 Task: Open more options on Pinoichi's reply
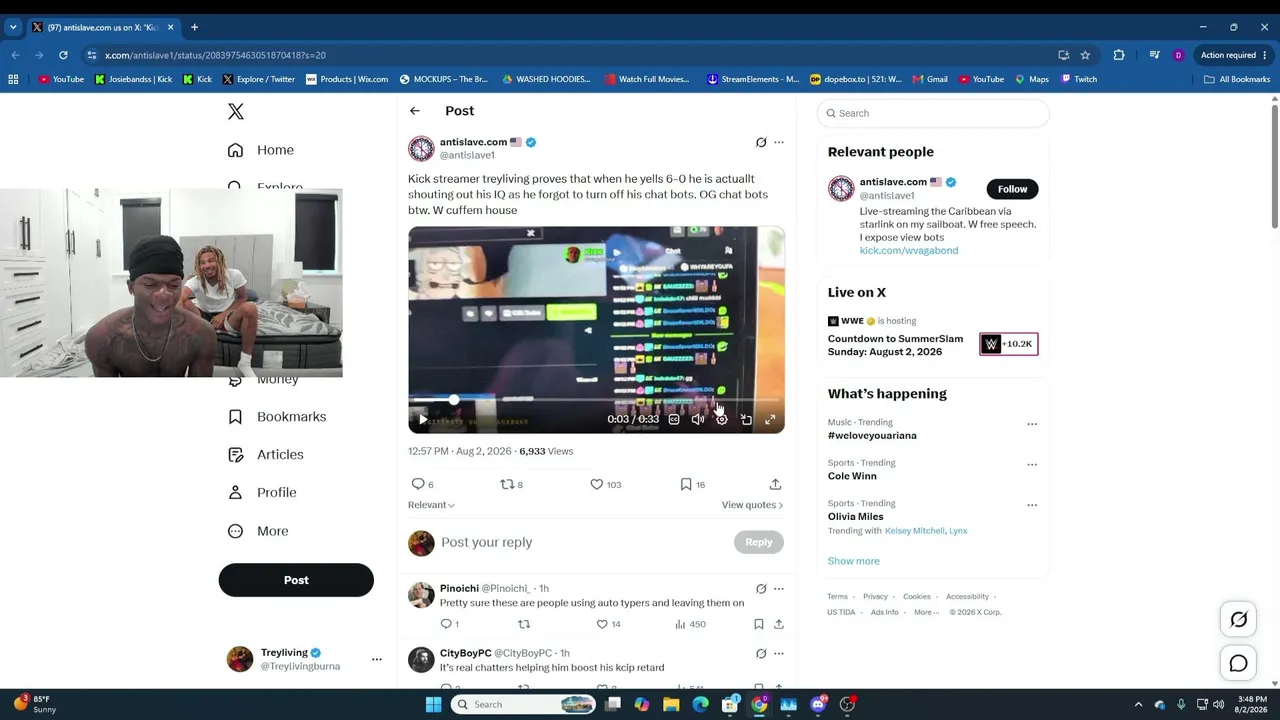click(x=779, y=588)
